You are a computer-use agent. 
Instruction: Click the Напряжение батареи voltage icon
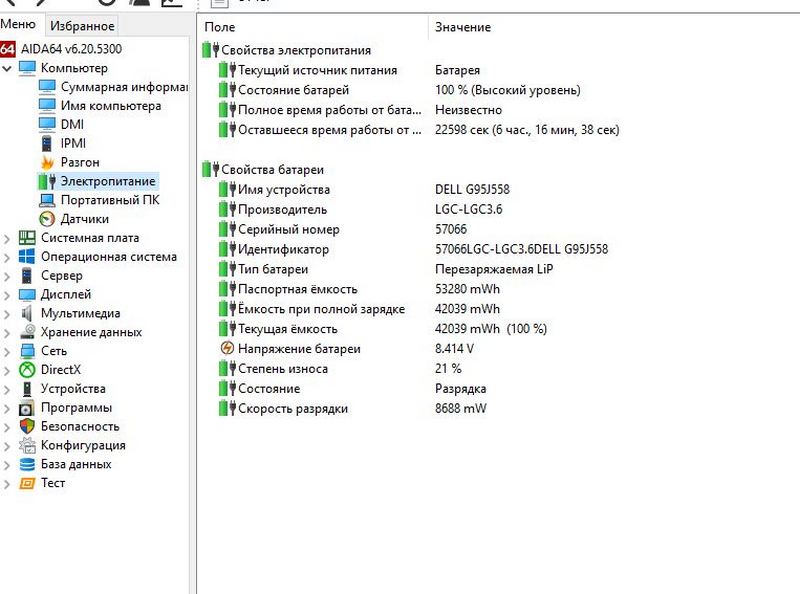[227, 349]
